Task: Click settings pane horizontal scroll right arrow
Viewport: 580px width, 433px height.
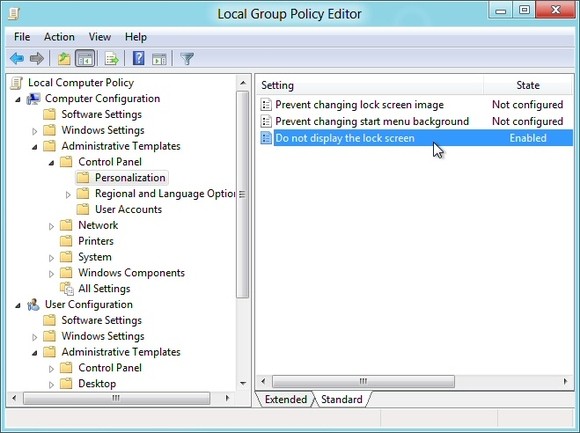Action: click(565, 381)
